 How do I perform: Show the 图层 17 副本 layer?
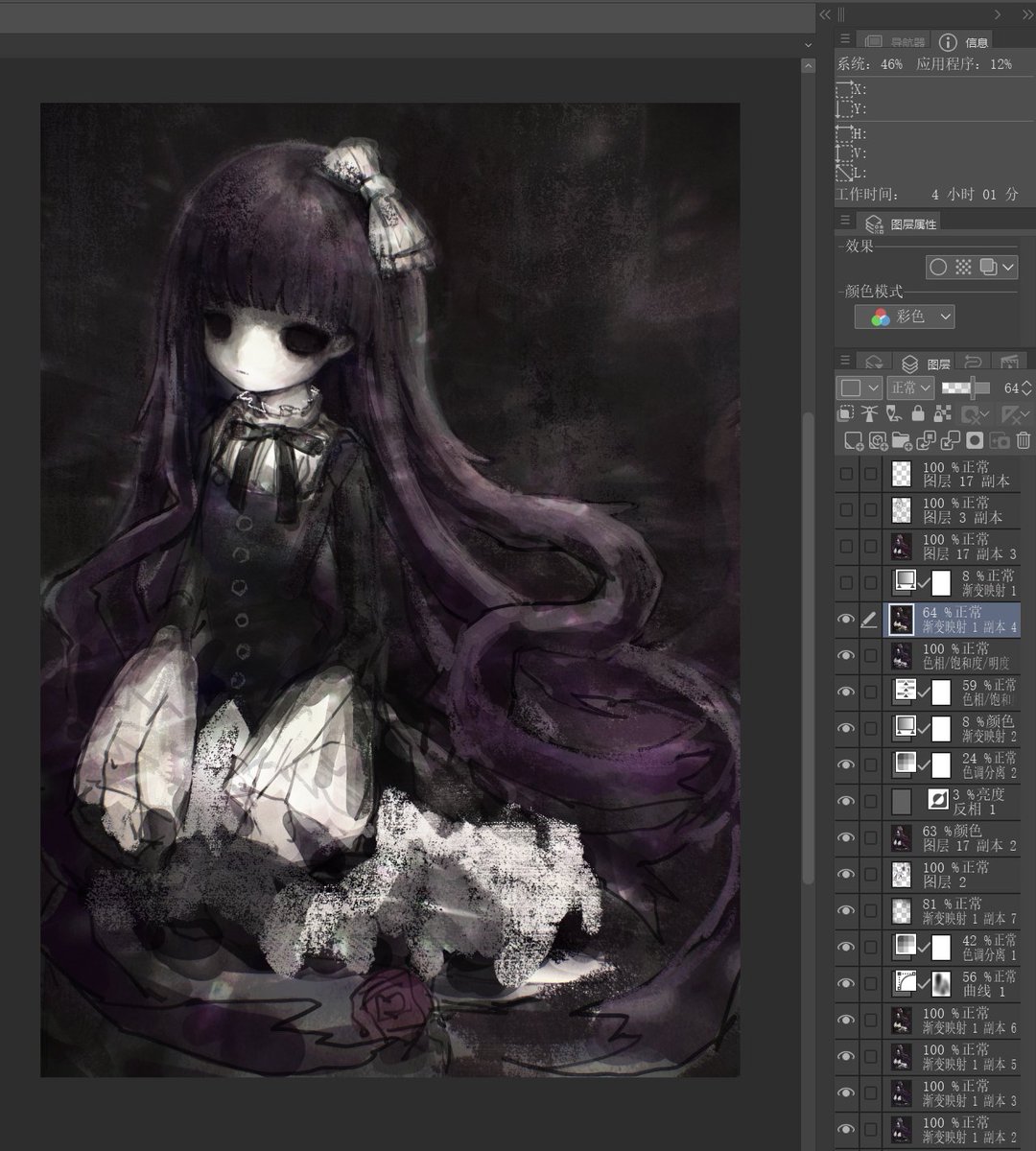[x=845, y=474]
